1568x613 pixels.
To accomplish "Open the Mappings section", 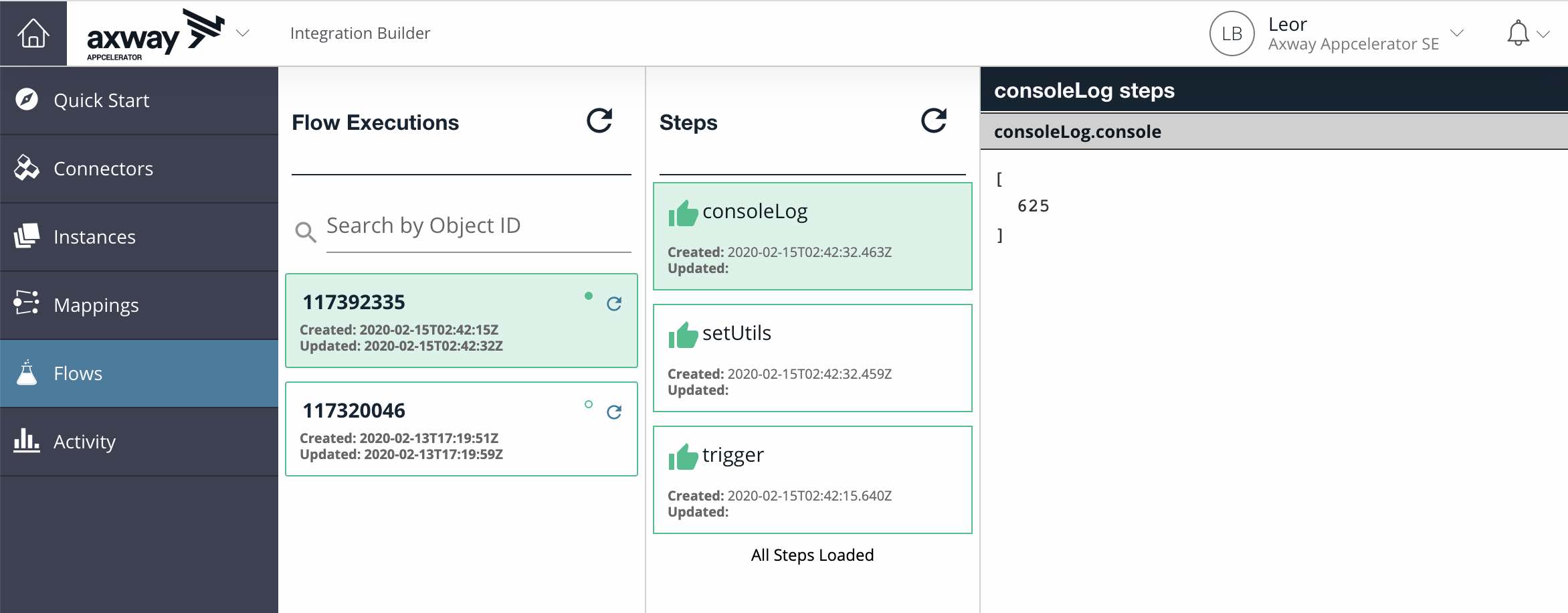I will point(139,305).
